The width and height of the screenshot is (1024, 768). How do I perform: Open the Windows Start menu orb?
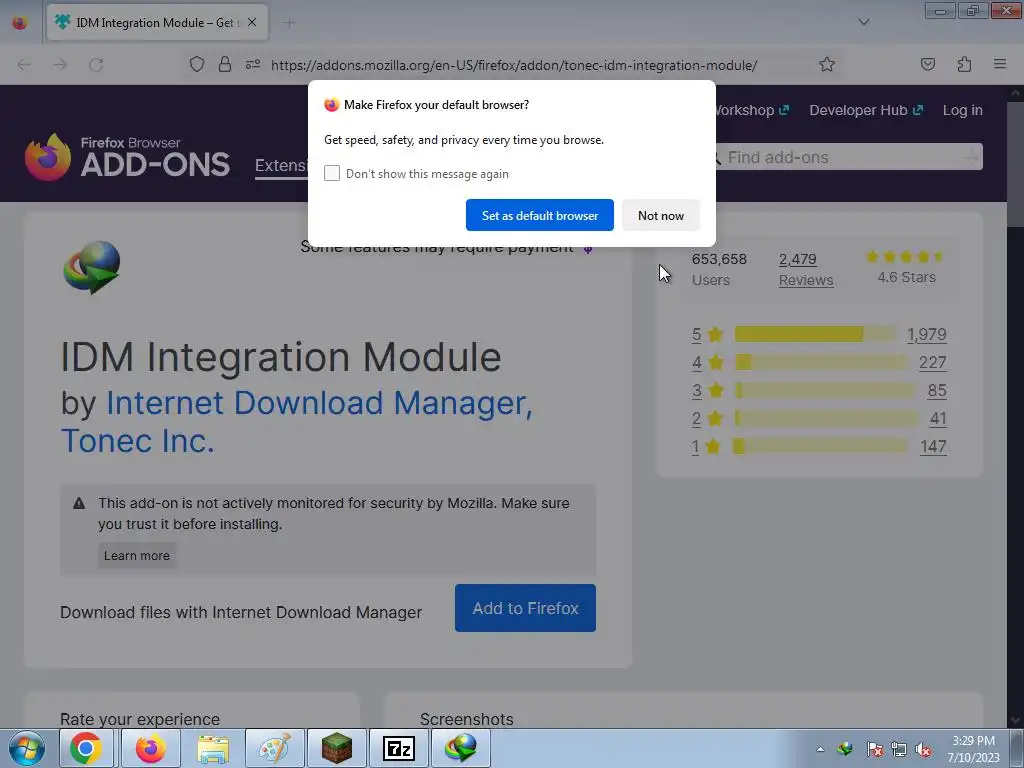pos(26,748)
